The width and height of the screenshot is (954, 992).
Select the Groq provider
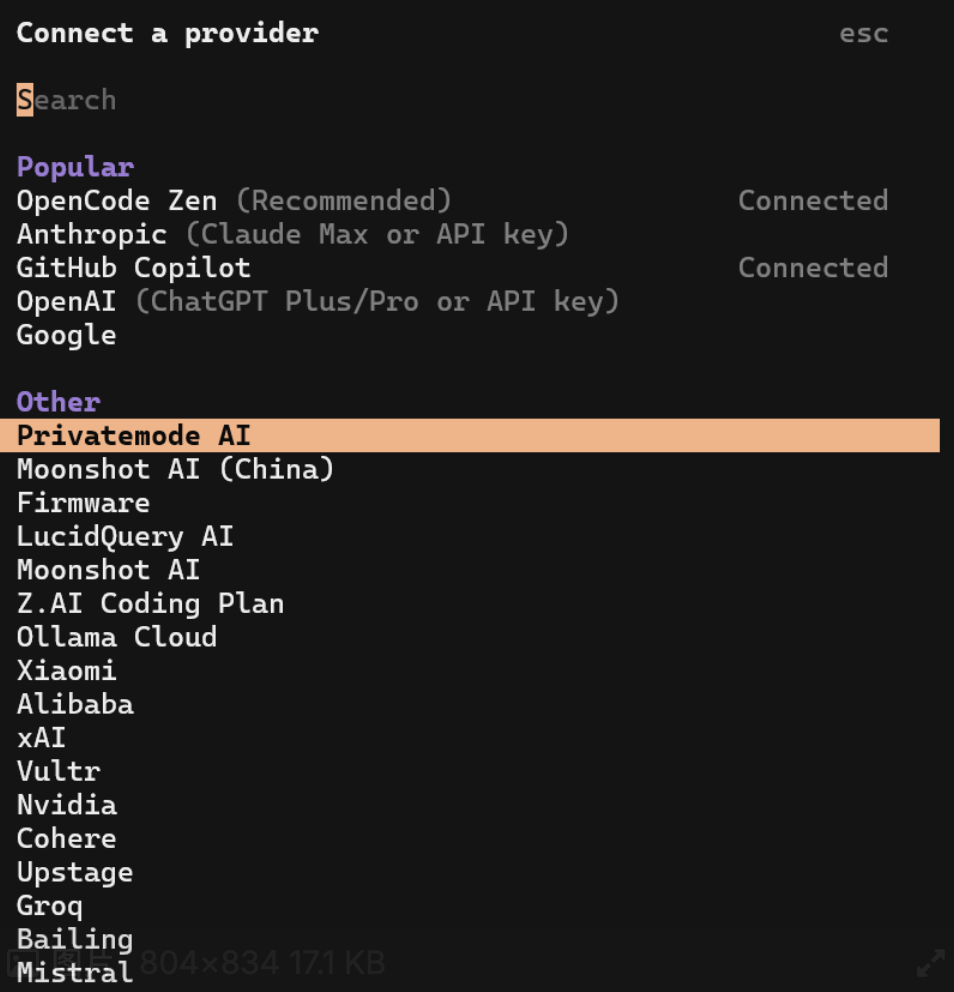[x=49, y=905]
